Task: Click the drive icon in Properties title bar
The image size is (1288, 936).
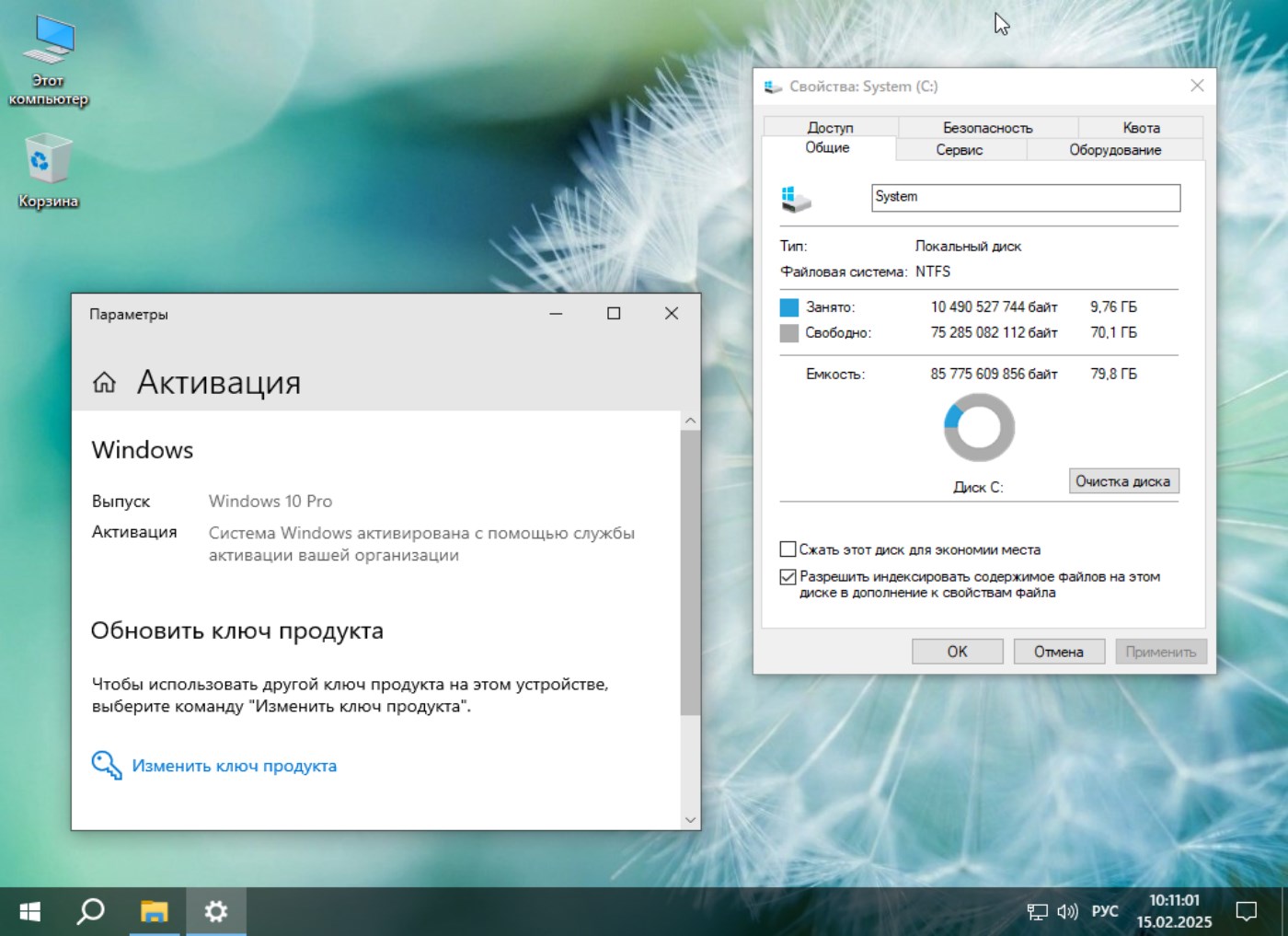Action: [x=773, y=87]
